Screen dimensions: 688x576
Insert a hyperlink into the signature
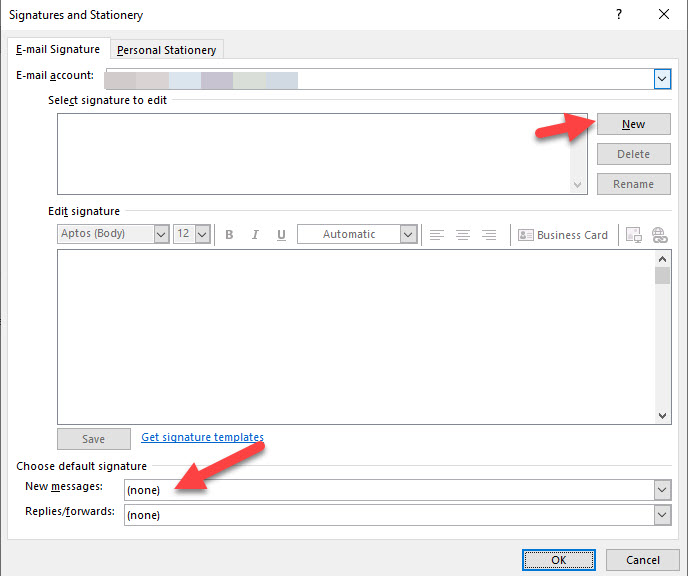coord(659,235)
